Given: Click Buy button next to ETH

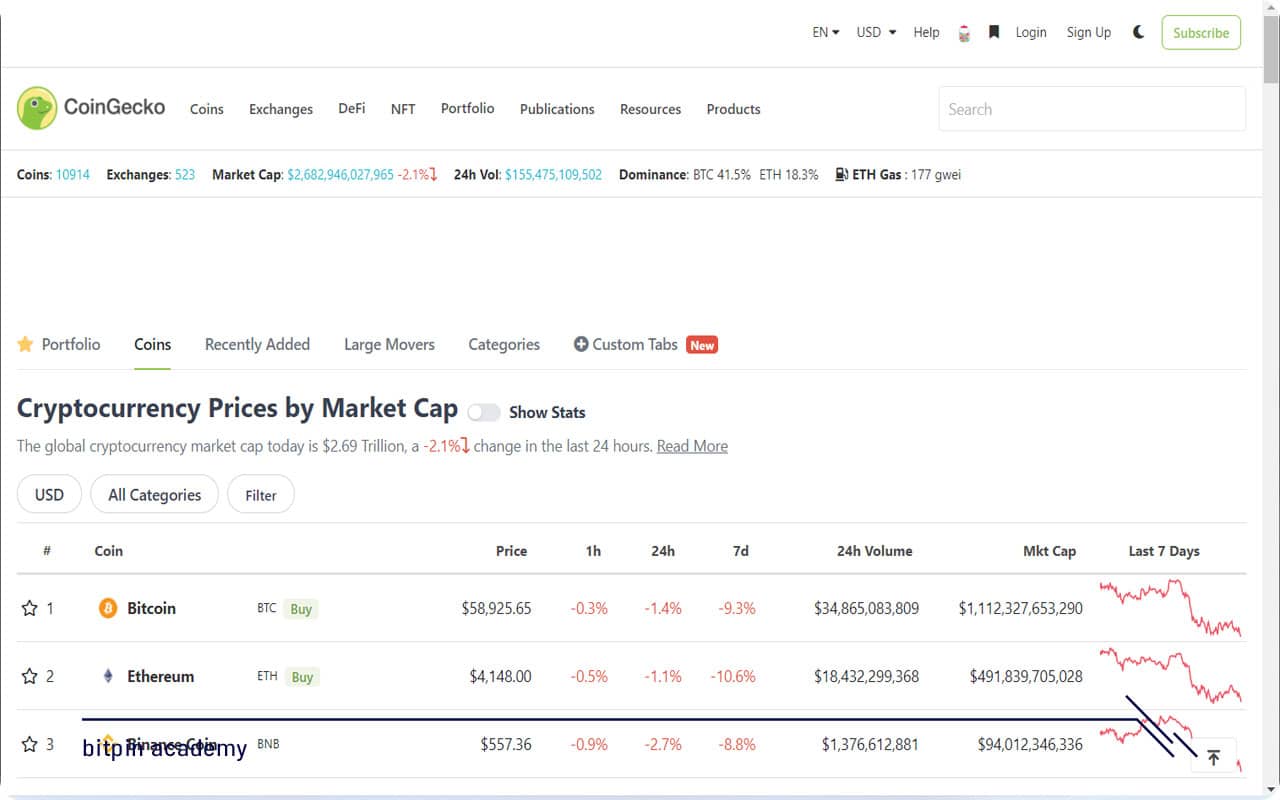Looking at the screenshot, I should coord(301,676).
